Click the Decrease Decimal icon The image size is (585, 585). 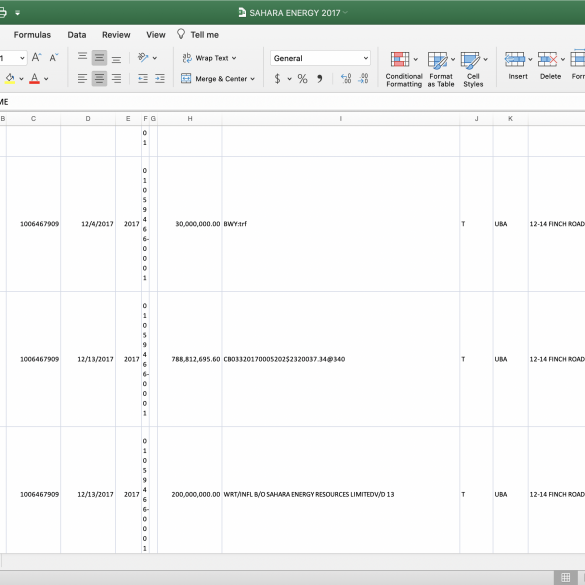363,79
